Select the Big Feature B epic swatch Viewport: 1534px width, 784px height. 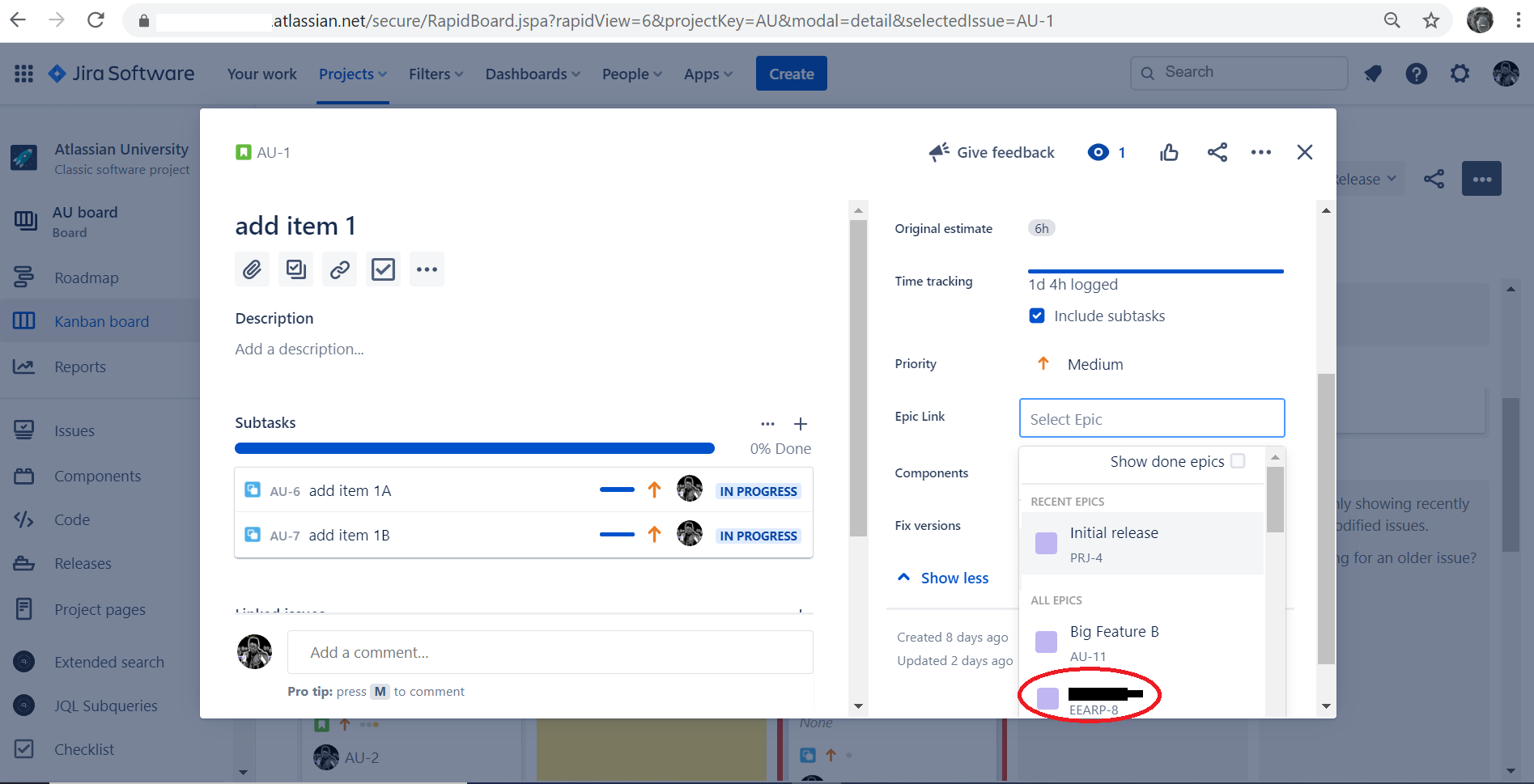[1047, 642]
